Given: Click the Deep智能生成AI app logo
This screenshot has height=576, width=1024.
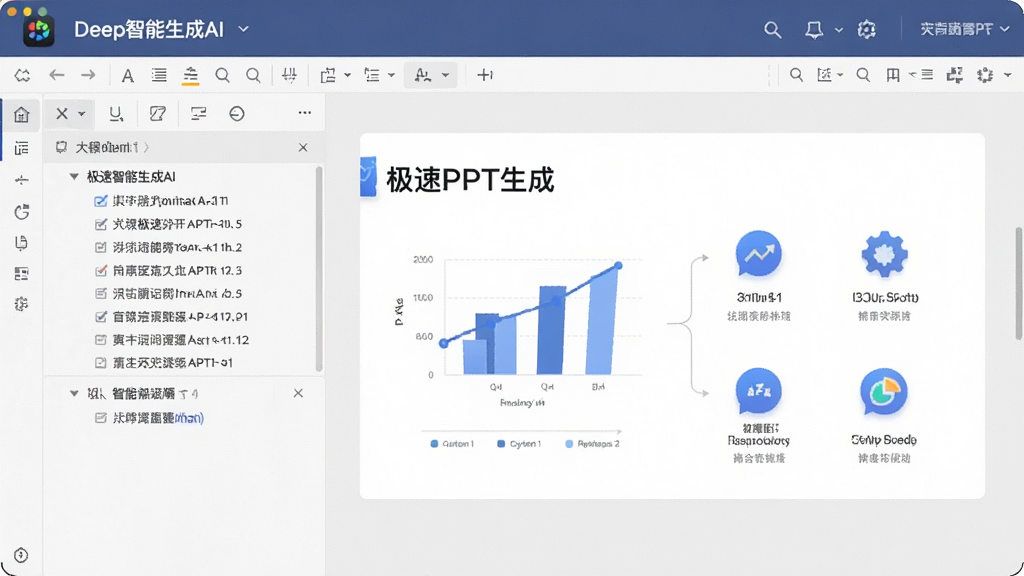Looking at the screenshot, I should click(39, 30).
